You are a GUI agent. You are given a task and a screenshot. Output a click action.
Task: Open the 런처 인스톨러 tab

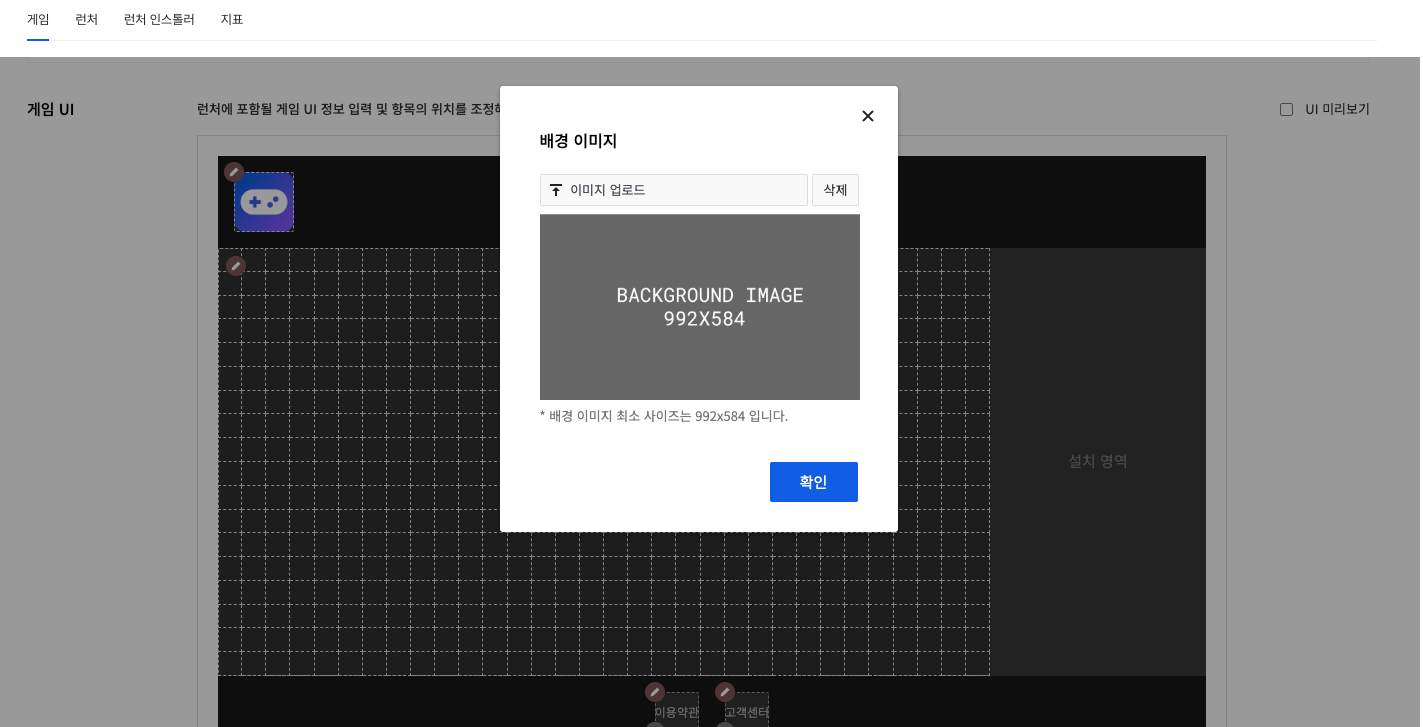[159, 19]
